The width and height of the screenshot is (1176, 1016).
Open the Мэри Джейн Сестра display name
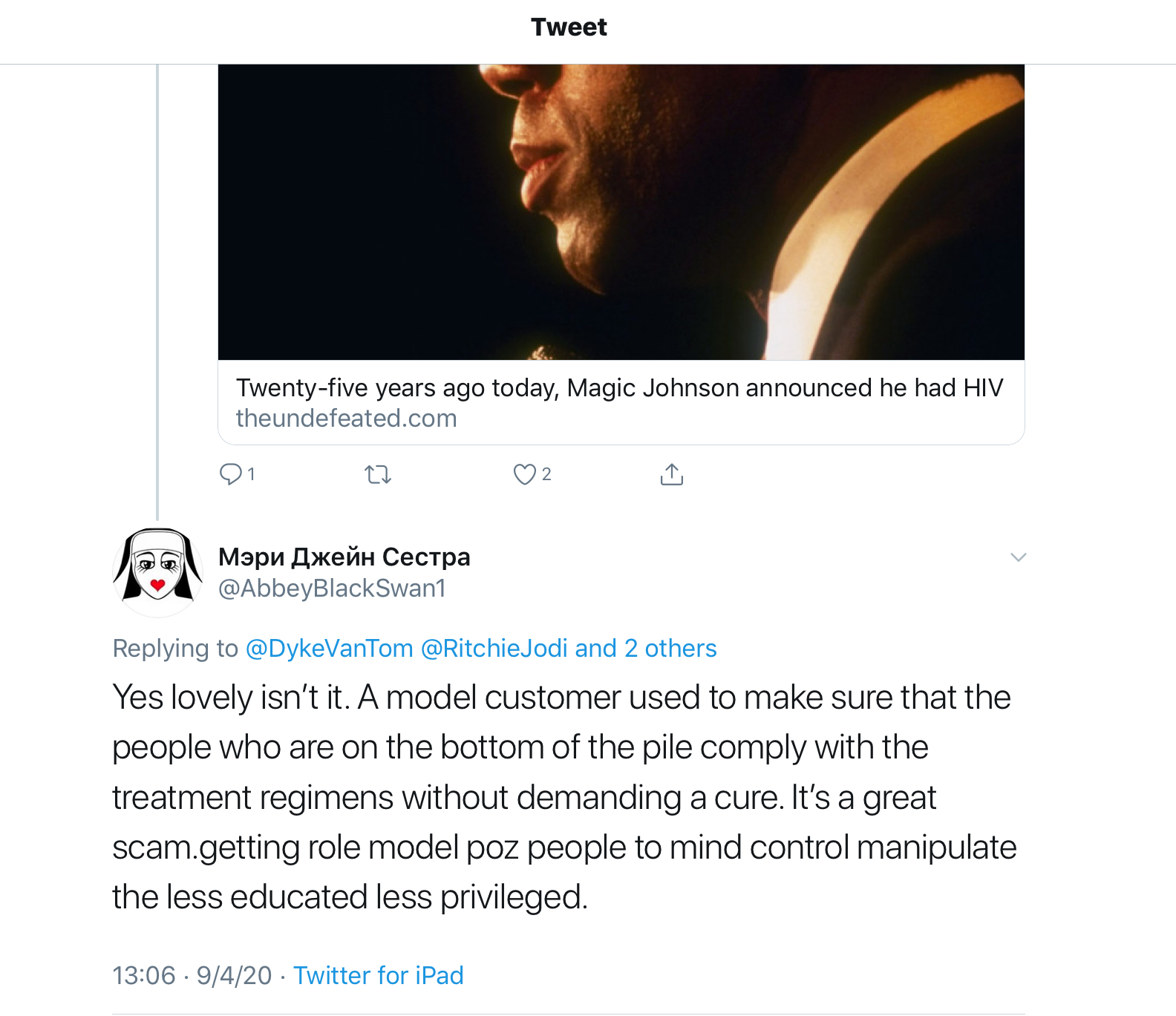click(344, 557)
